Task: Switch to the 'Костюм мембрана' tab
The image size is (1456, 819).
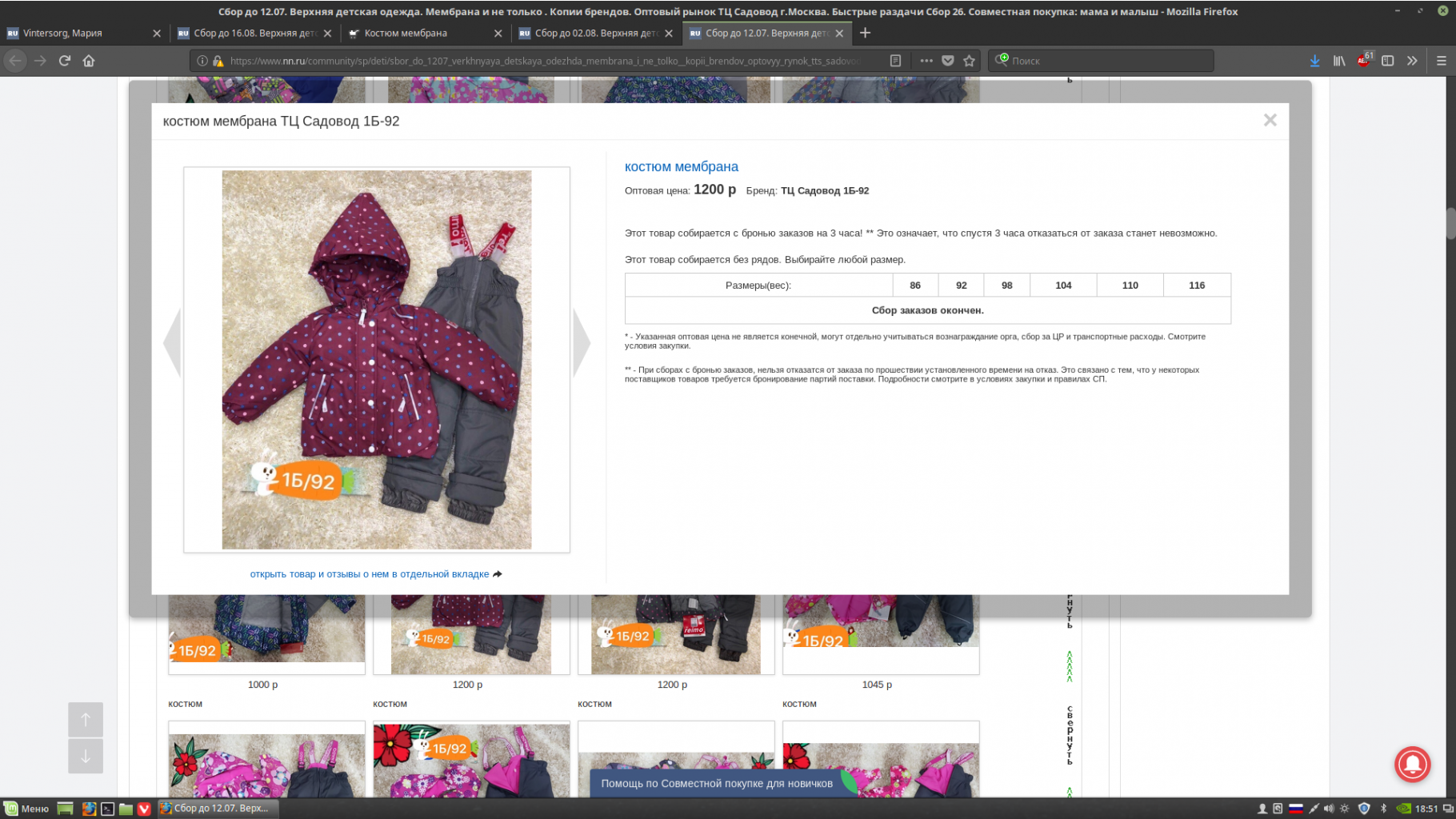Action: (425, 33)
